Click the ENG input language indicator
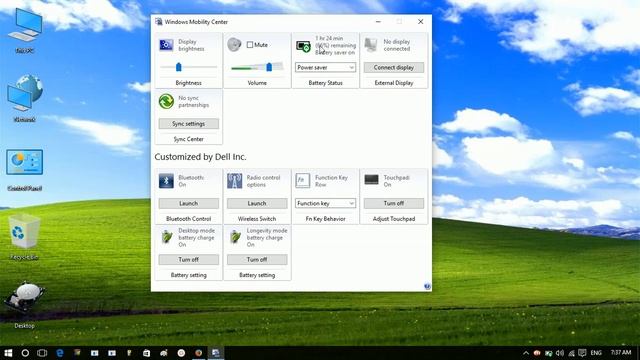 click(596, 353)
